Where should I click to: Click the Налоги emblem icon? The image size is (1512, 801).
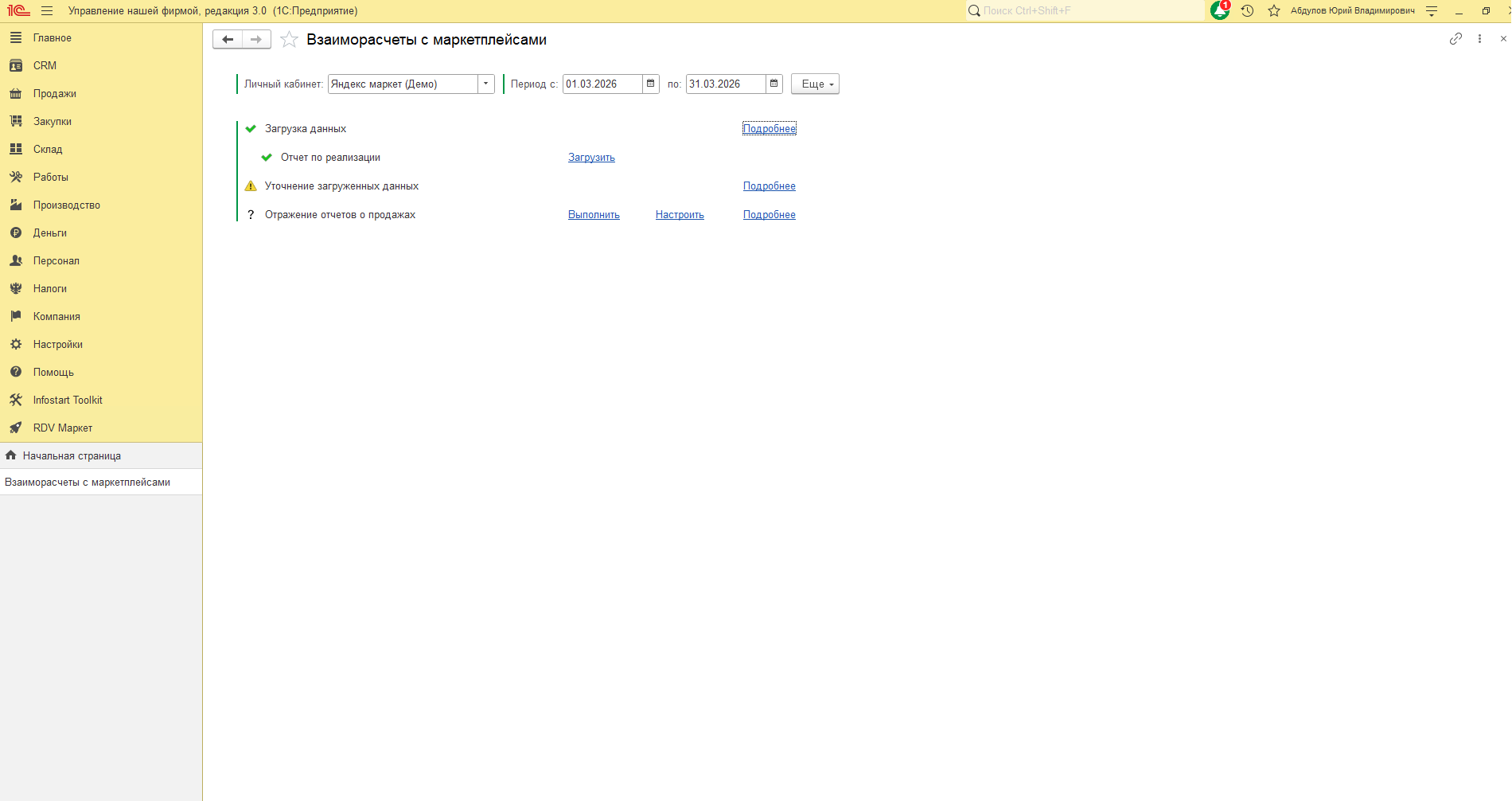(16, 288)
